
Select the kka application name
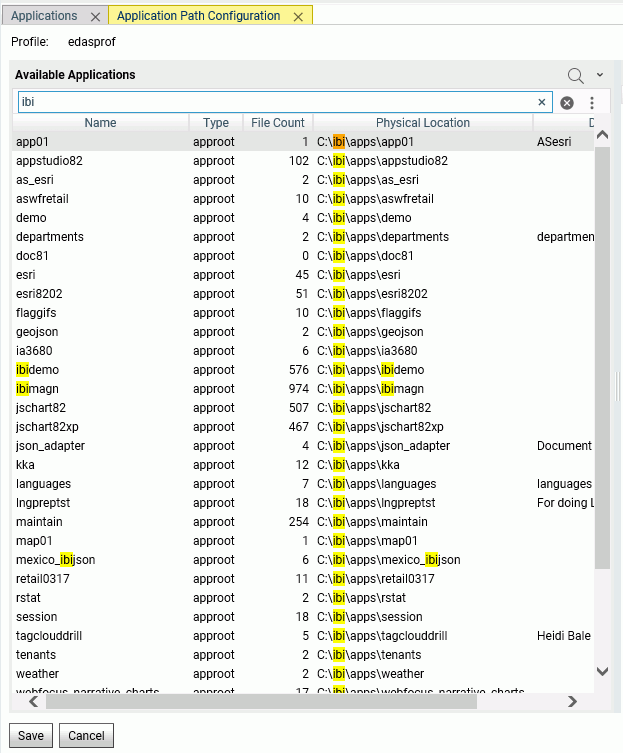click(x=25, y=465)
